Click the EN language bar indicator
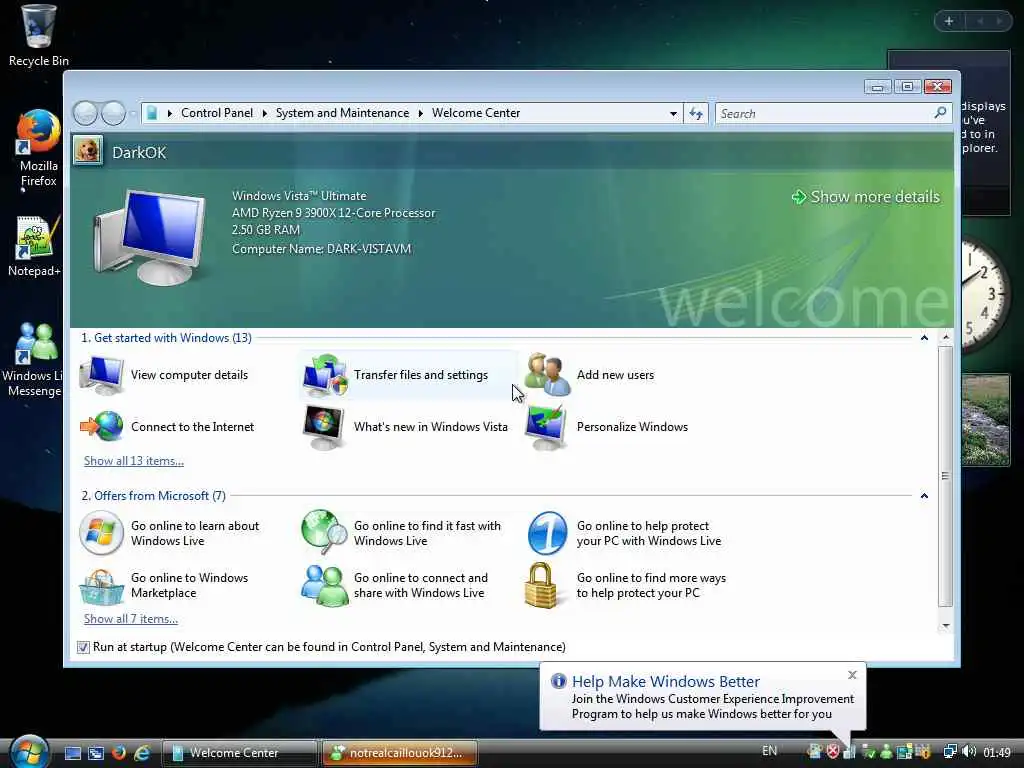The width and height of the screenshot is (1024, 768). [x=769, y=751]
